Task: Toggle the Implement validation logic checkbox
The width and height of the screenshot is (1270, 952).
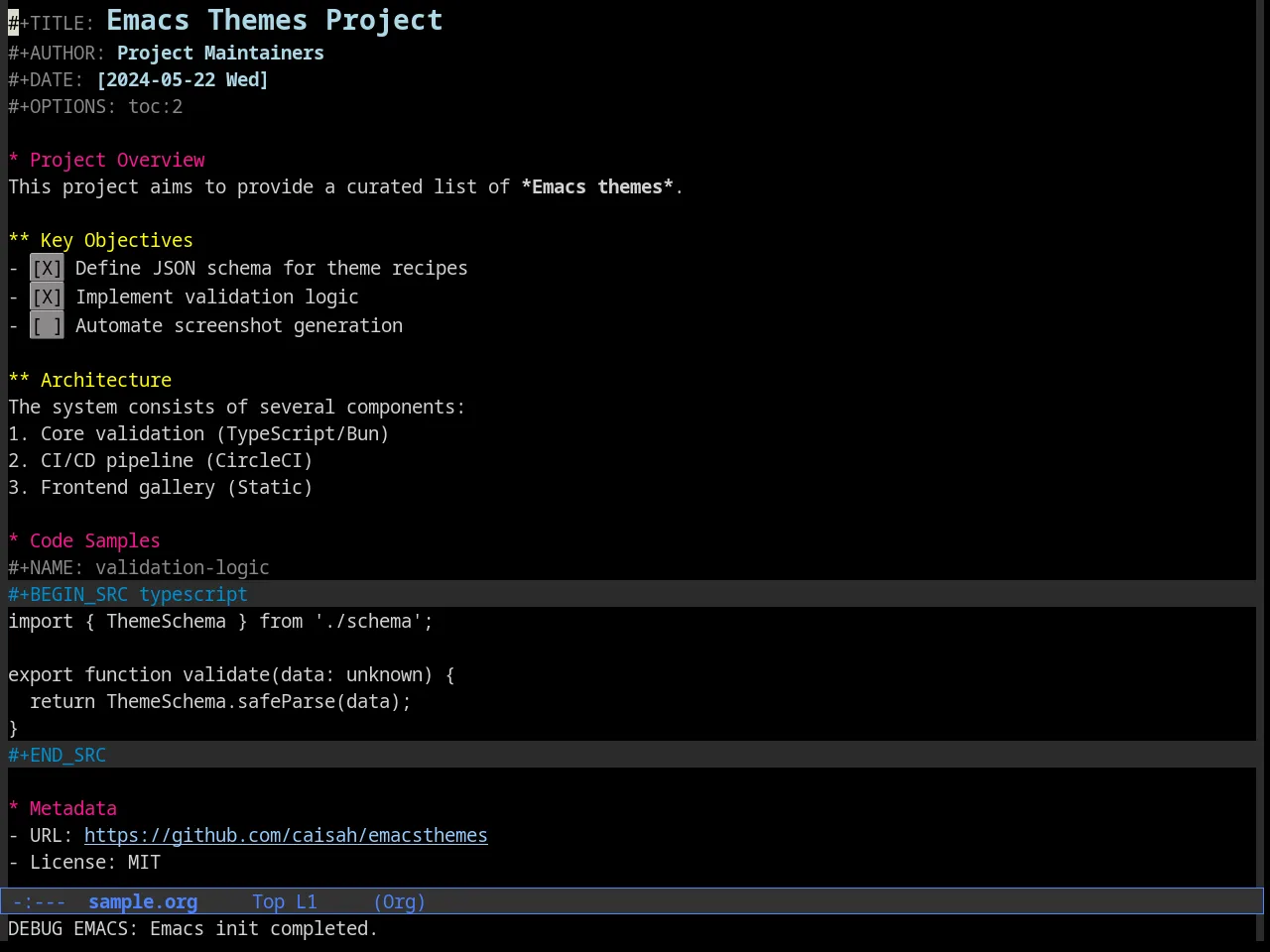Action: [47, 297]
